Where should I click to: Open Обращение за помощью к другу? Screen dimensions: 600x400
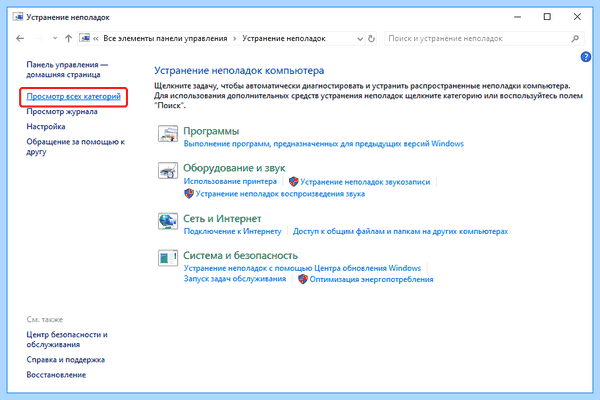point(75,147)
